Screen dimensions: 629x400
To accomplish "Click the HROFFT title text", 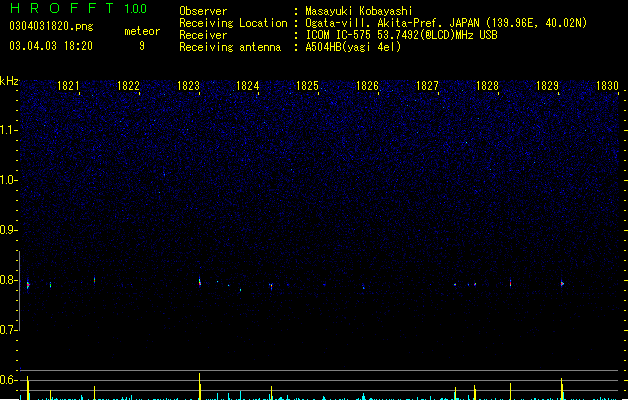I will tap(62, 8).
